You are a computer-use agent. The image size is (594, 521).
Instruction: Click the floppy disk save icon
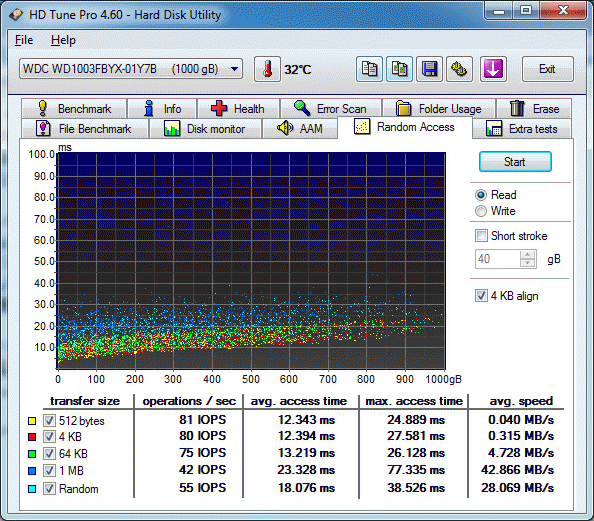429,69
